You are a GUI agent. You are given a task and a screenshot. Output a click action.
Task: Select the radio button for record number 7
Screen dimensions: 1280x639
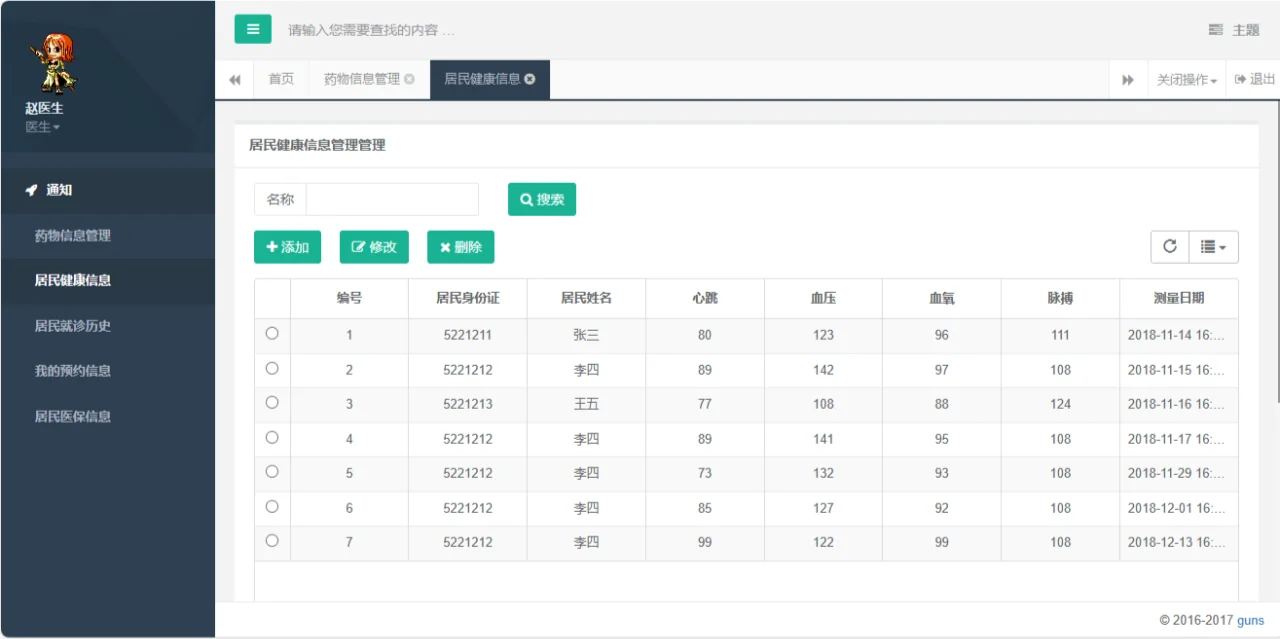(x=272, y=541)
